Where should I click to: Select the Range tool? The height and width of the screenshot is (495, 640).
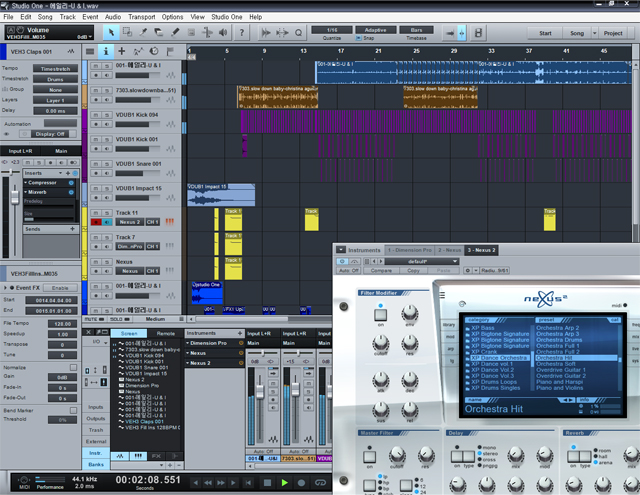tap(127, 32)
